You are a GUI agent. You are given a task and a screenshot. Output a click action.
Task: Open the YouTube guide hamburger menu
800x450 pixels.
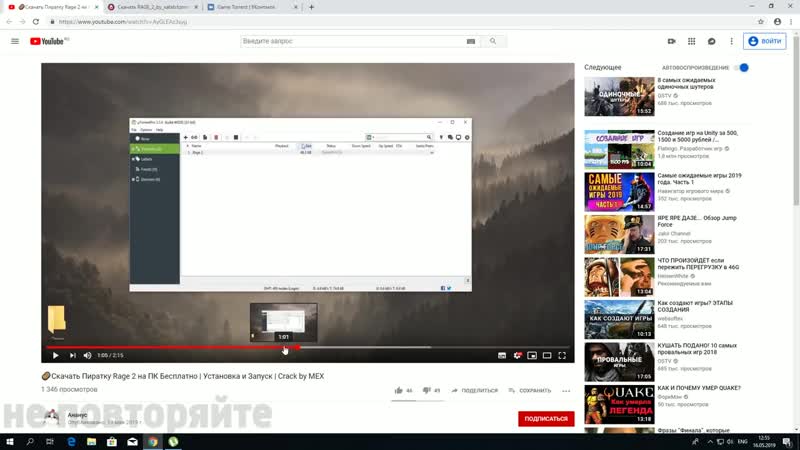[15, 41]
